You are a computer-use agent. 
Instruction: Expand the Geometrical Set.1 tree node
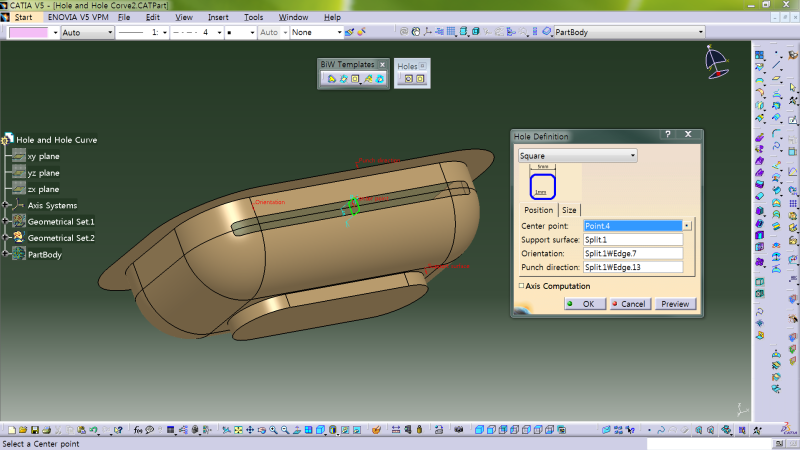[x=6, y=221]
